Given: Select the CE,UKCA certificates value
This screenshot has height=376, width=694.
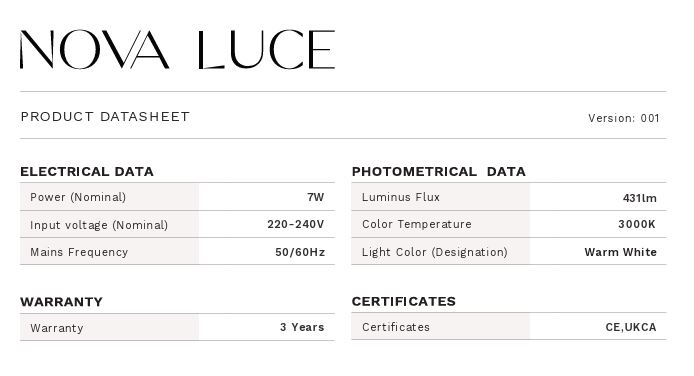Looking at the screenshot, I should pyautogui.click(x=631, y=327).
